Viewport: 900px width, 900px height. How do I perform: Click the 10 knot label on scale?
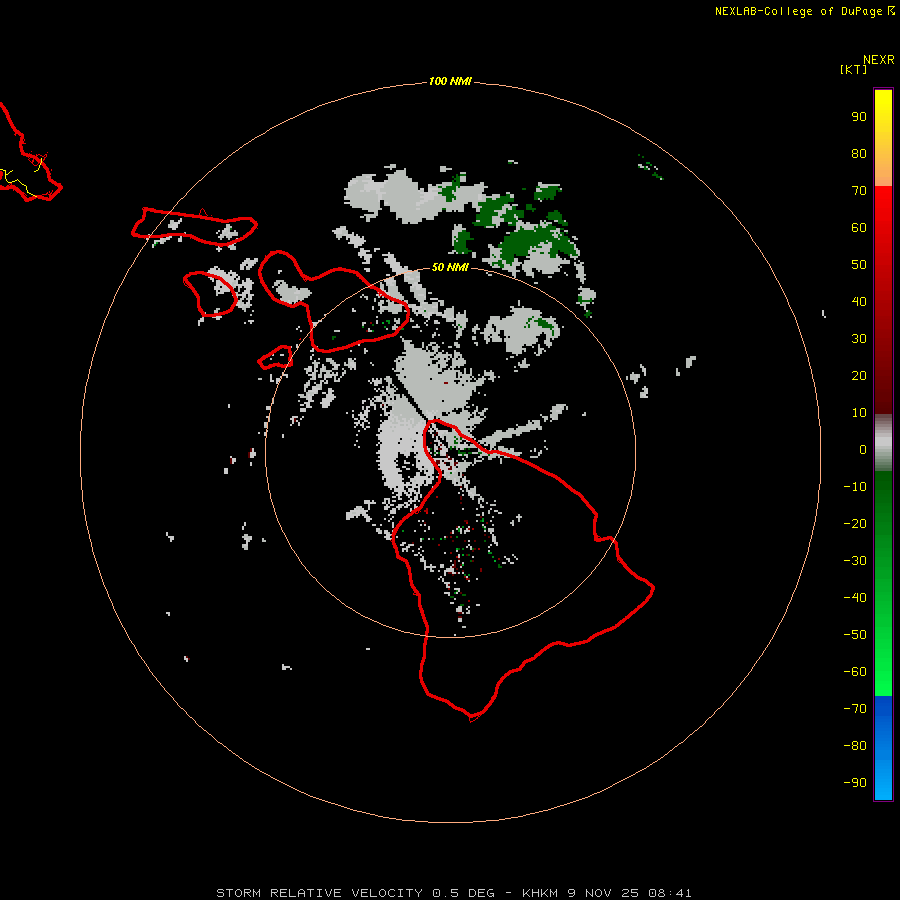pos(859,413)
